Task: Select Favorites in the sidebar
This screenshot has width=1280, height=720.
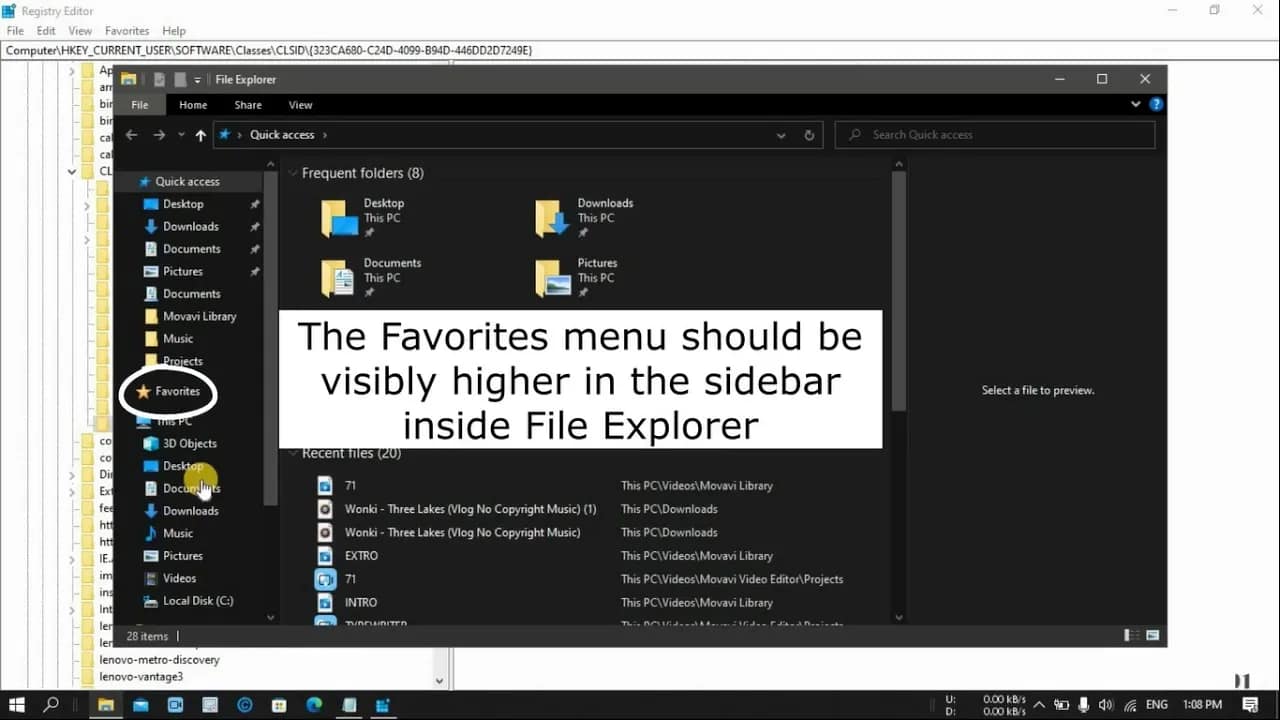Action: pyautogui.click(x=177, y=391)
